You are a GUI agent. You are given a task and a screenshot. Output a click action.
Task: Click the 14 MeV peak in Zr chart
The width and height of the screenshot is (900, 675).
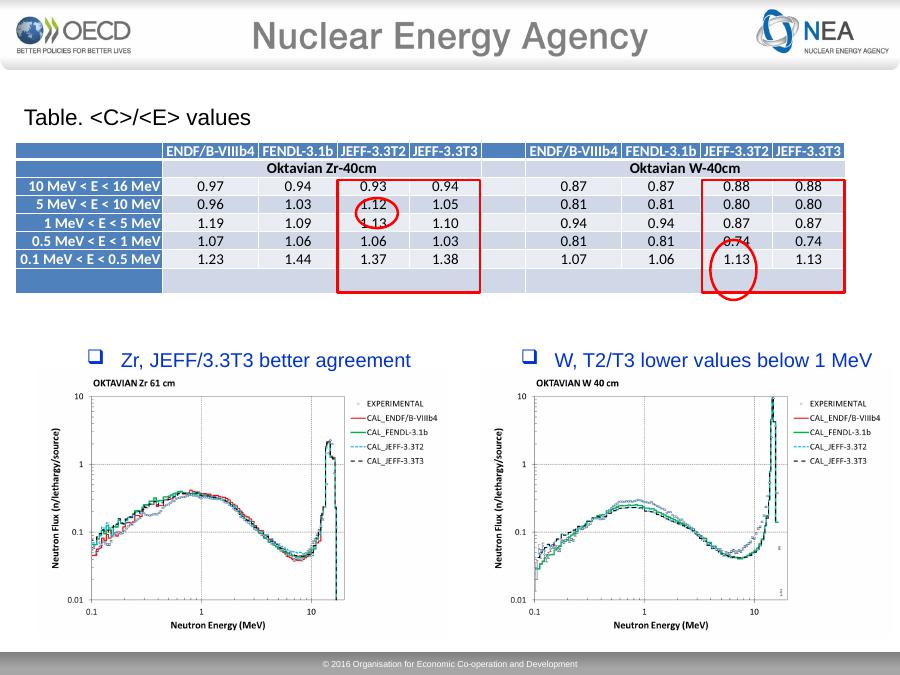(330, 446)
